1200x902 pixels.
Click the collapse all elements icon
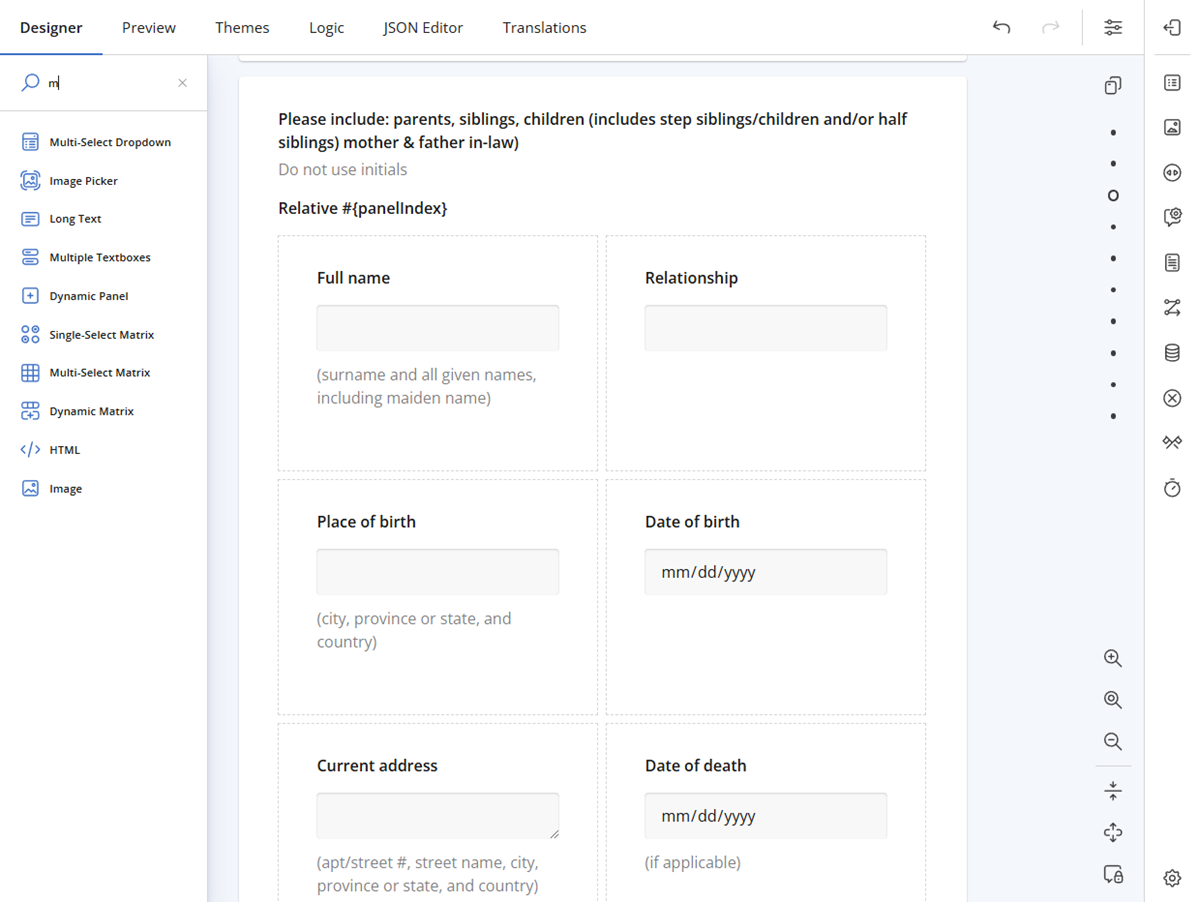coord(1113,791)
